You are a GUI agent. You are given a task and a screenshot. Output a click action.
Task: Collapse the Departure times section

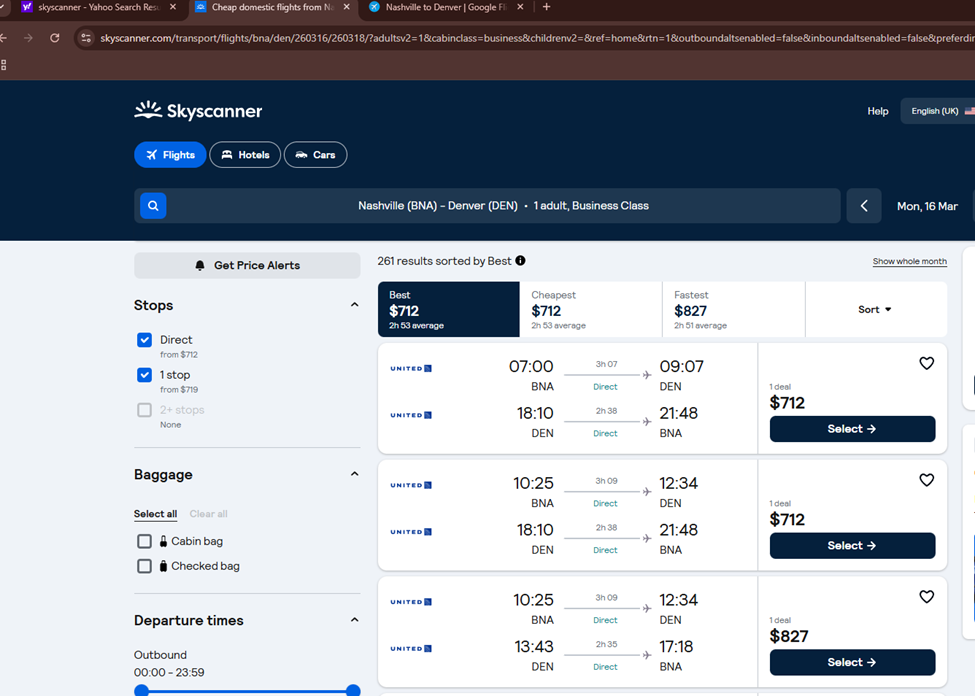354,619
